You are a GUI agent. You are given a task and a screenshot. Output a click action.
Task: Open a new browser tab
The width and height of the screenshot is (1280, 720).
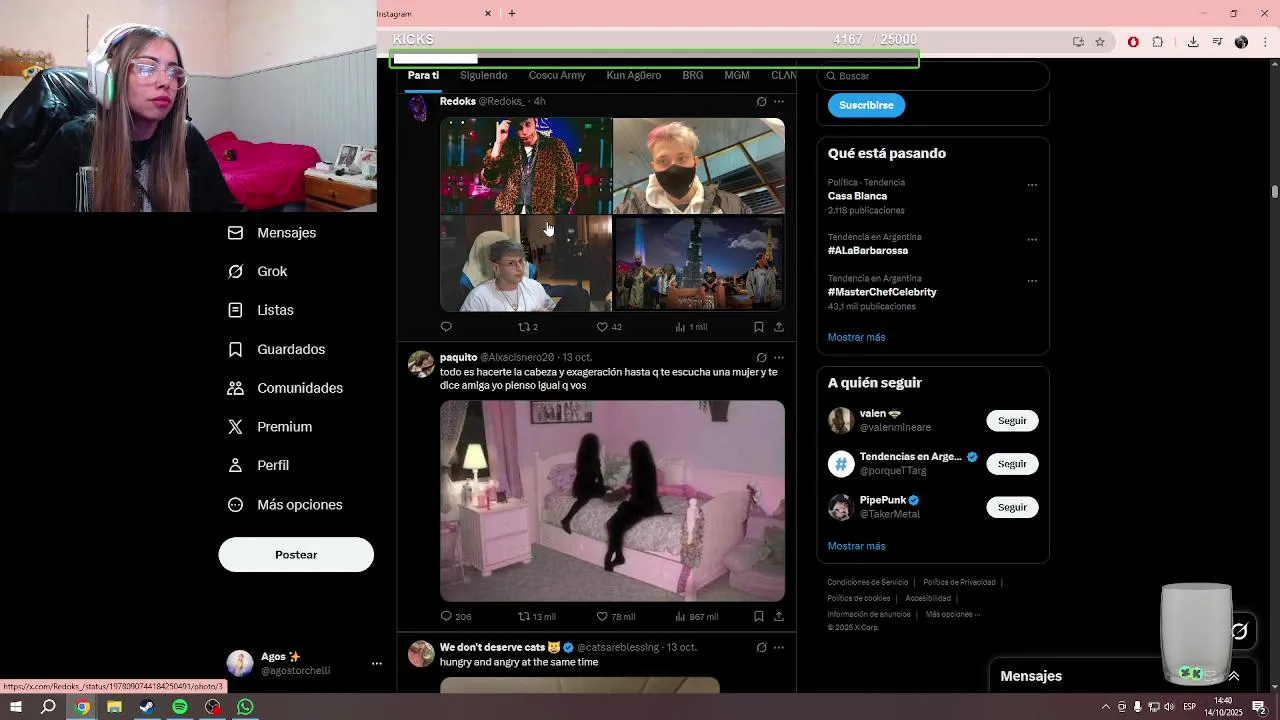tap(512, 13)
